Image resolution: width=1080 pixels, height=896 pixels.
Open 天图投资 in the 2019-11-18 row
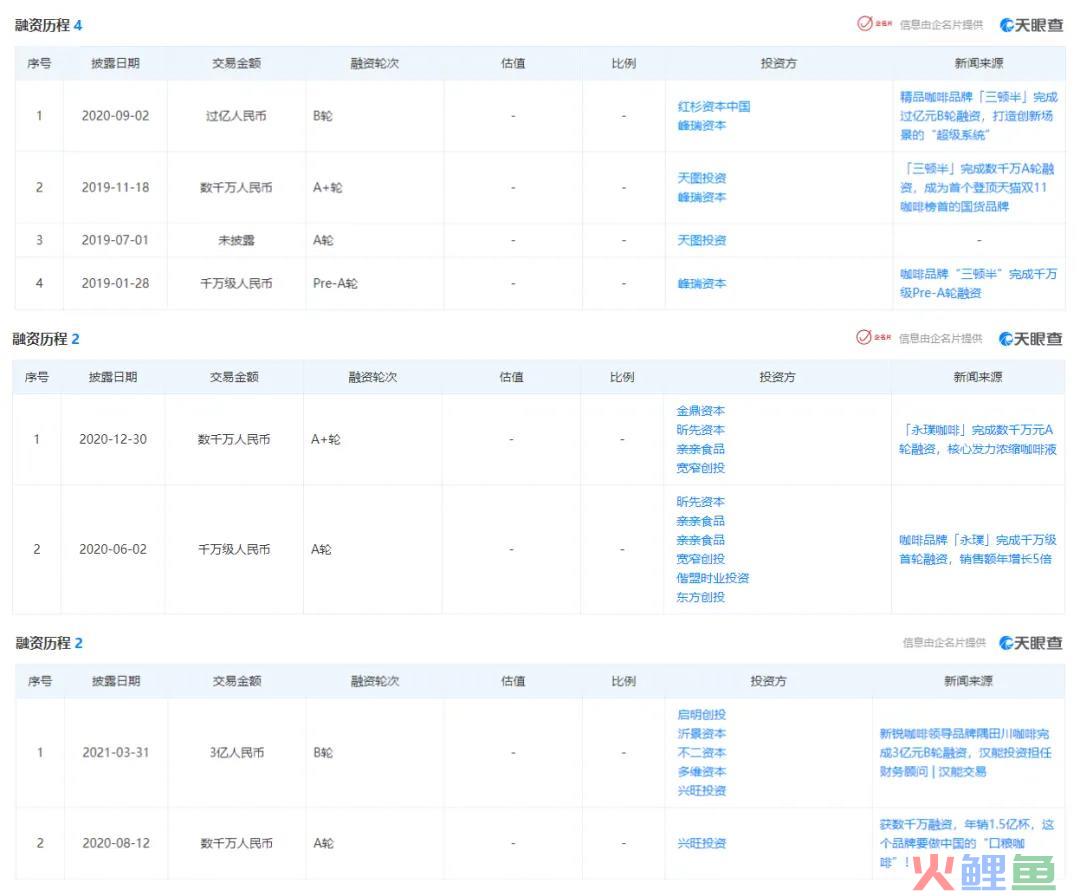[x=701, y=178]
